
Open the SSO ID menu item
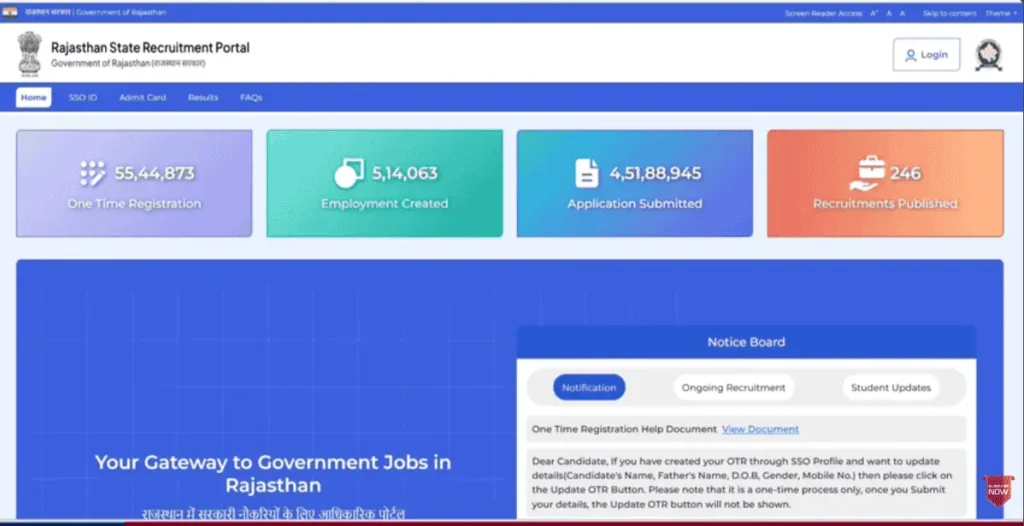coord(83,97)
